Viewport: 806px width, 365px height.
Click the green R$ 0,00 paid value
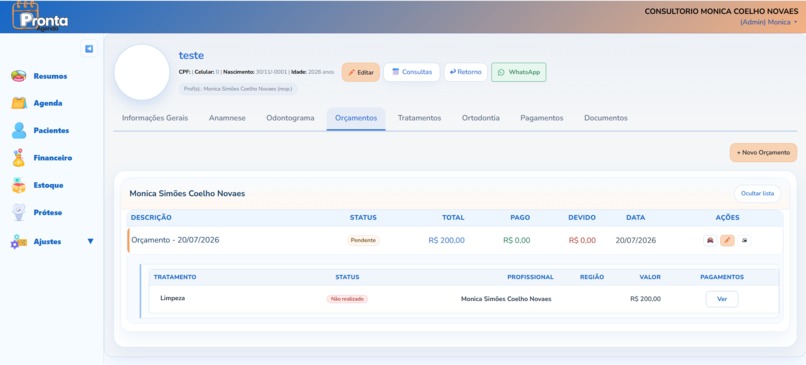[x=517, y=240]
